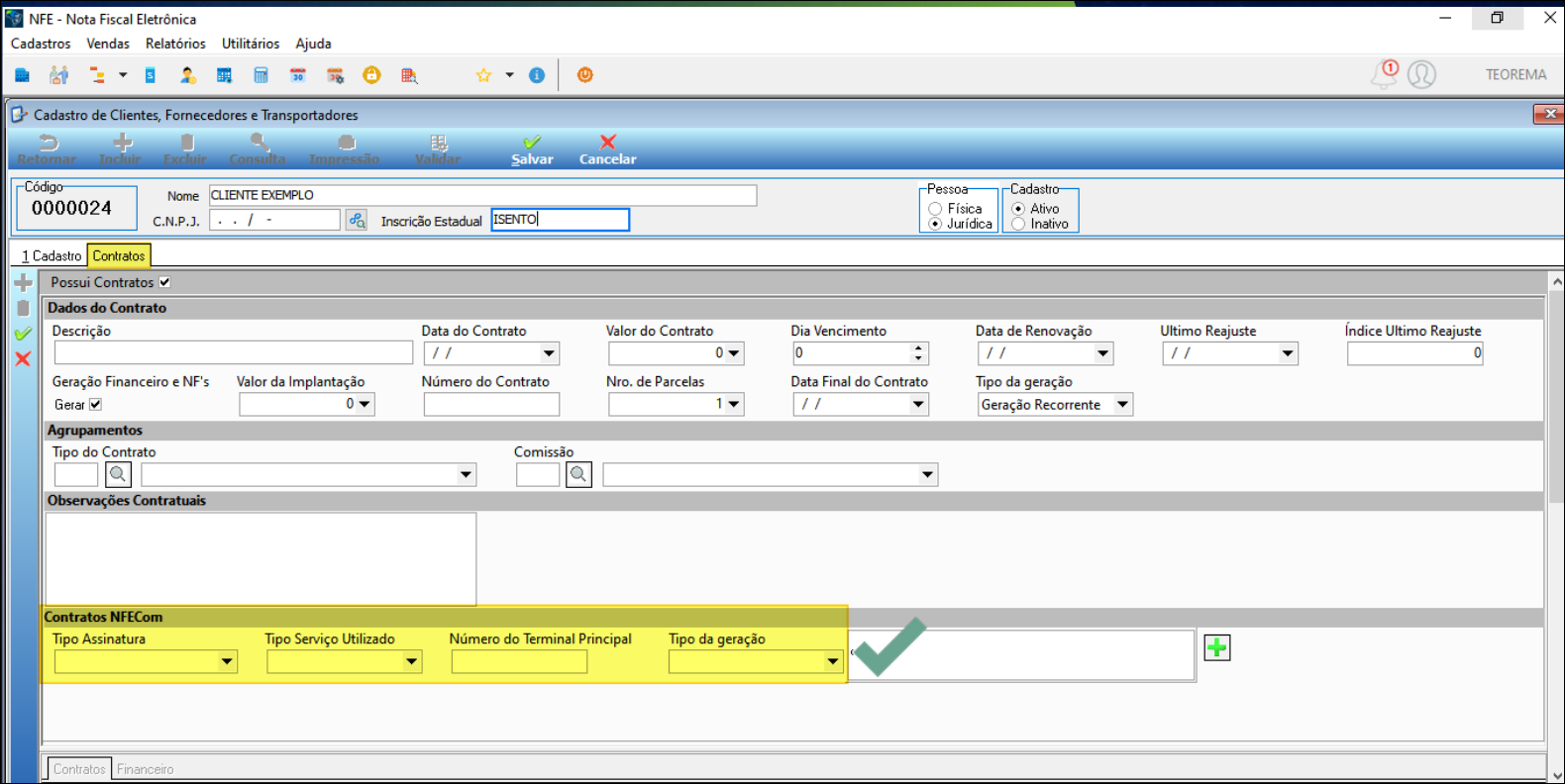1565x784 pixels.
Task: Click the Descrição input field
Action: point(233,353)
